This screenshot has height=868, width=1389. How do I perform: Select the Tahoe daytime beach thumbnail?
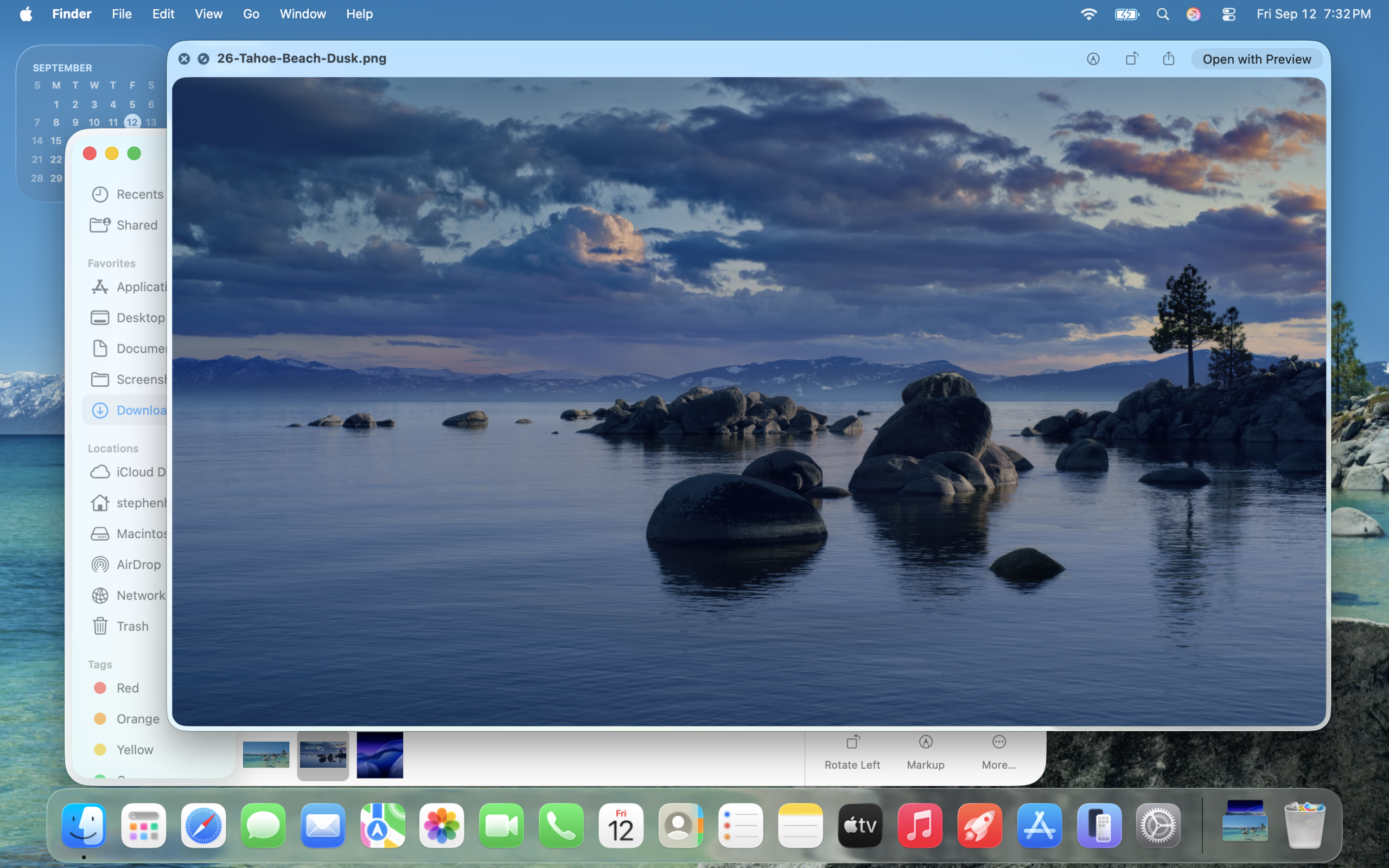266,754
